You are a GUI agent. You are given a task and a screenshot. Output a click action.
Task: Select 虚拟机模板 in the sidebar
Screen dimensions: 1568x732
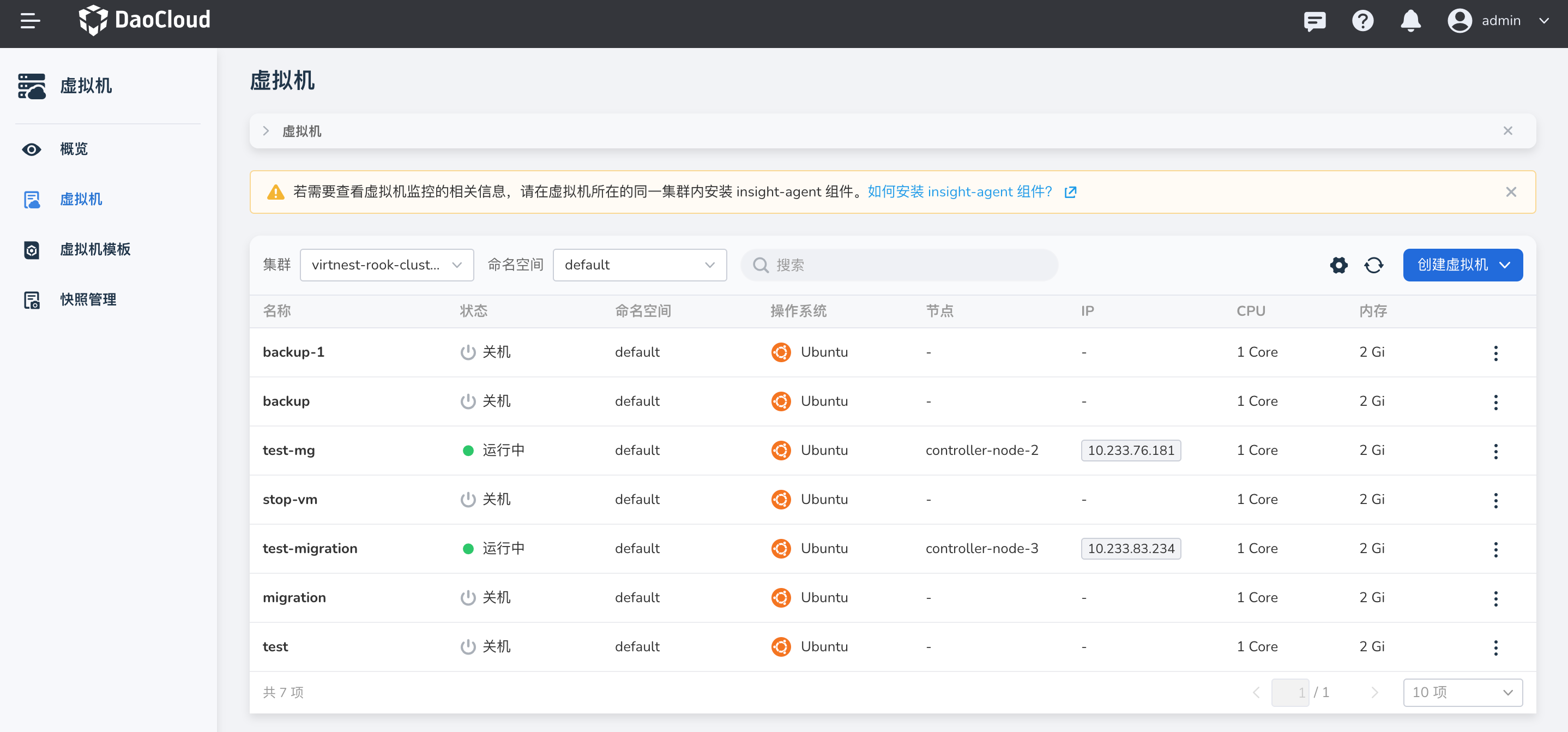pyautogui.click(x=95, y=250)
